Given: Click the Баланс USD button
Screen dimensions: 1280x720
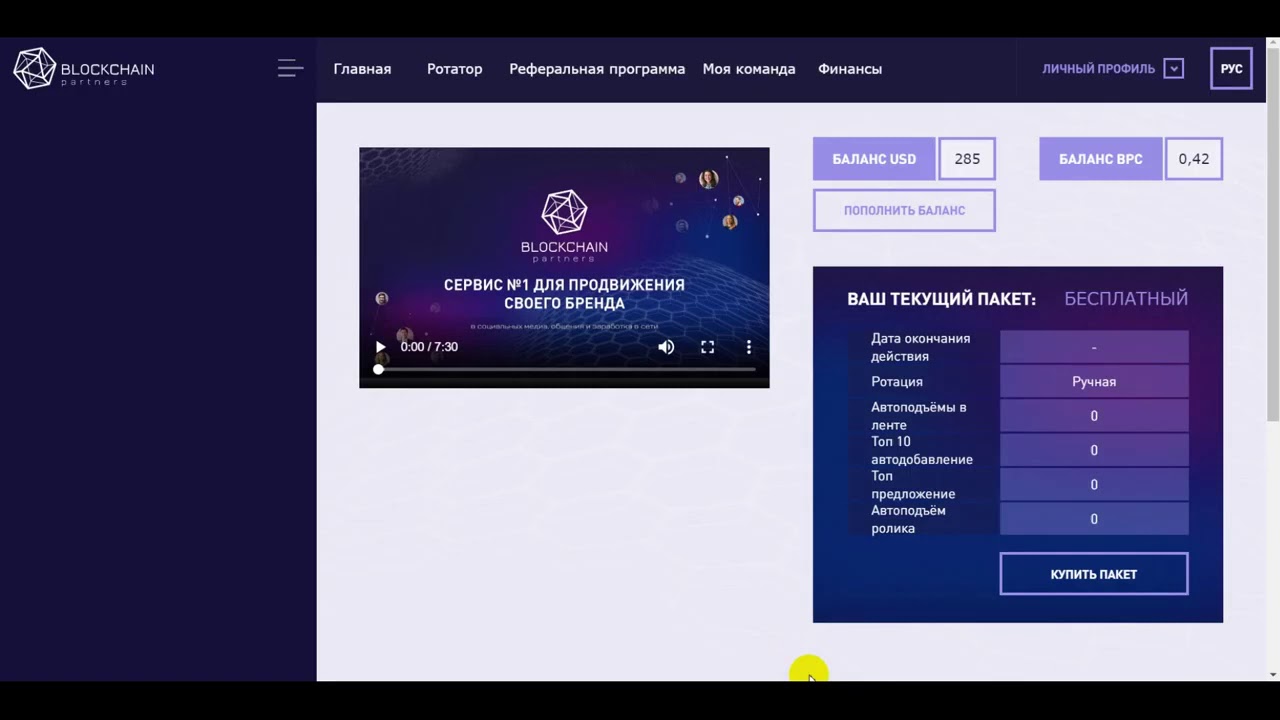Looking at the screenshot, I should point(874,159).
